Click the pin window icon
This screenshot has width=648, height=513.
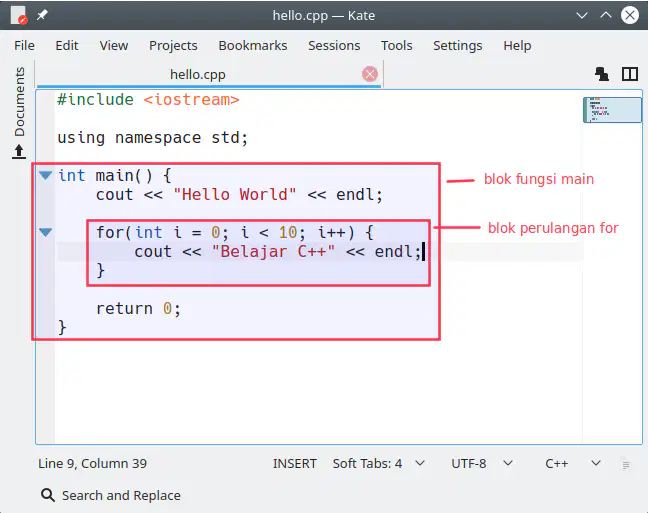42,15
